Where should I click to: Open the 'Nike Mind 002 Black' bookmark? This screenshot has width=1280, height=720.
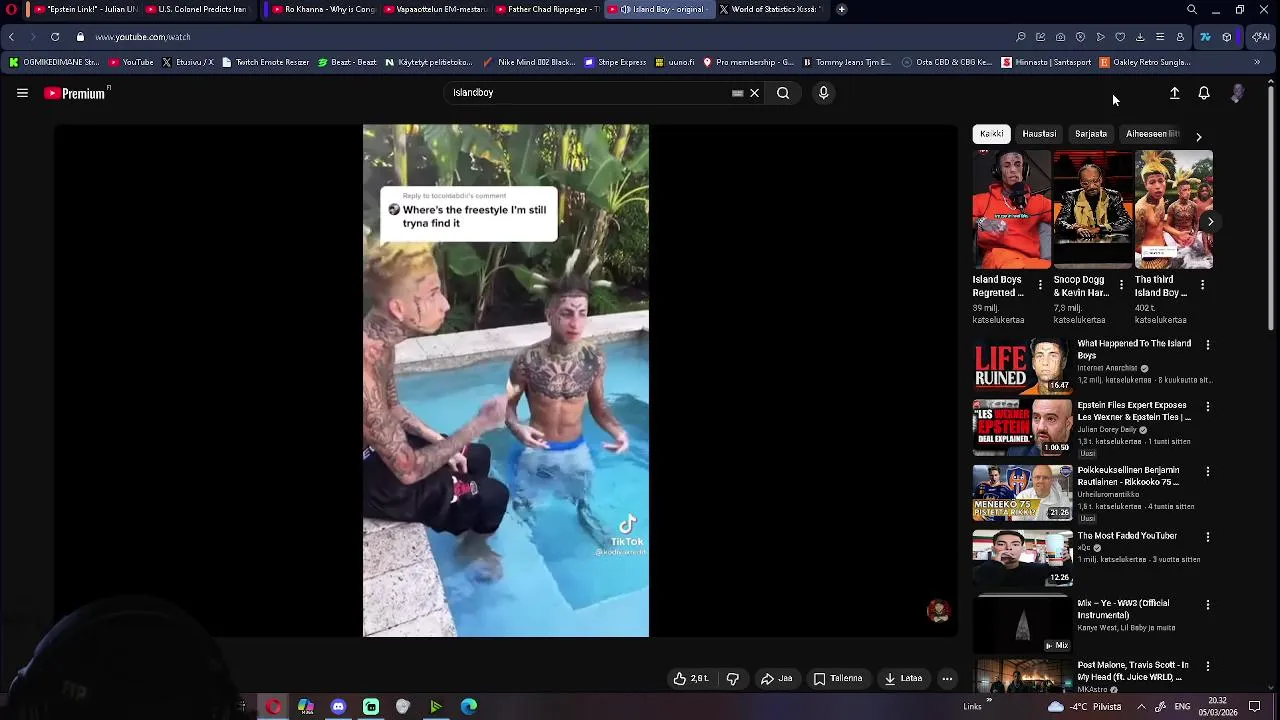[529, 62]
